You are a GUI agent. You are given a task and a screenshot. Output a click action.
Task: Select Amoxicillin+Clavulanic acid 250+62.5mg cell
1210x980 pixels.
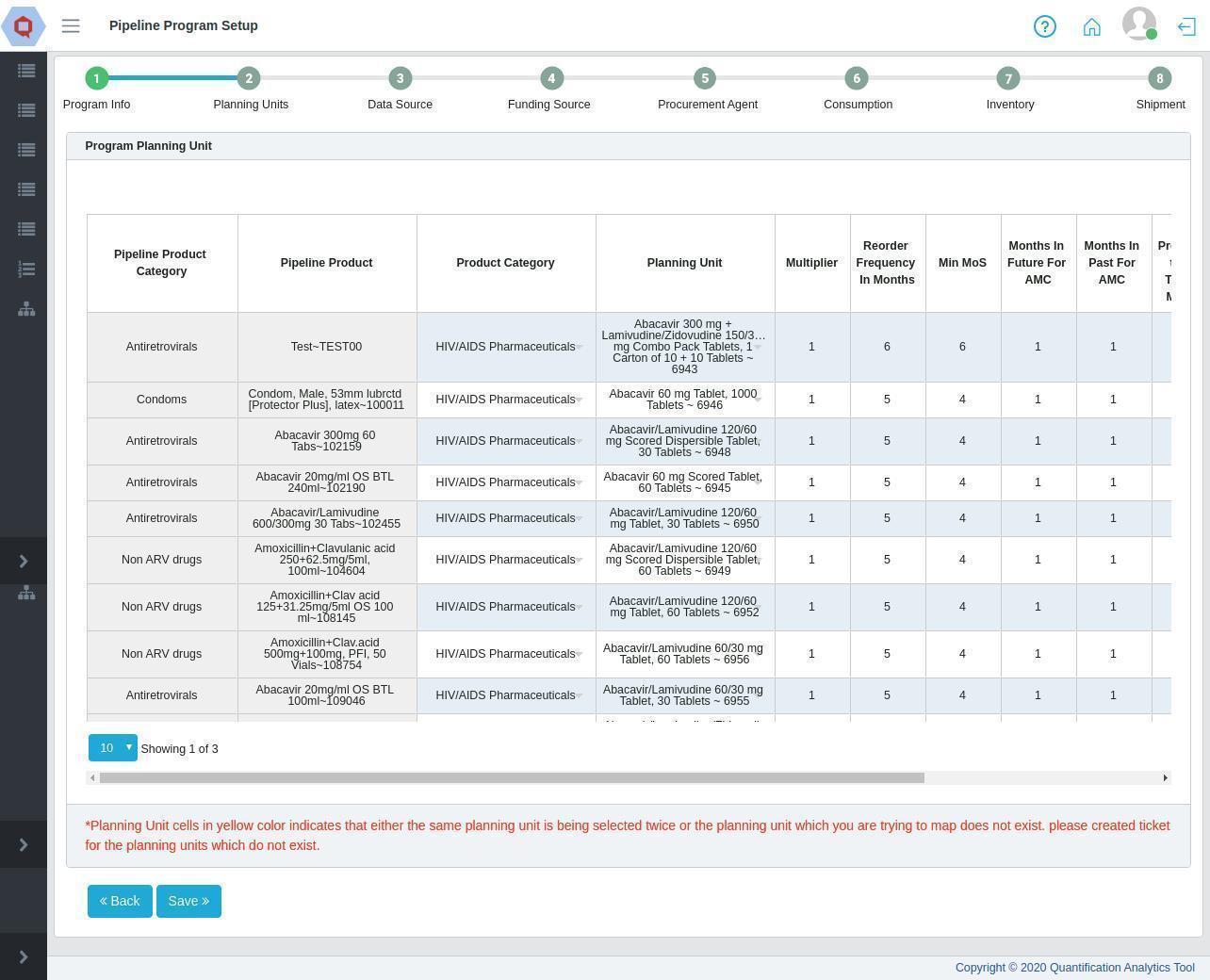tap(327, 560)
